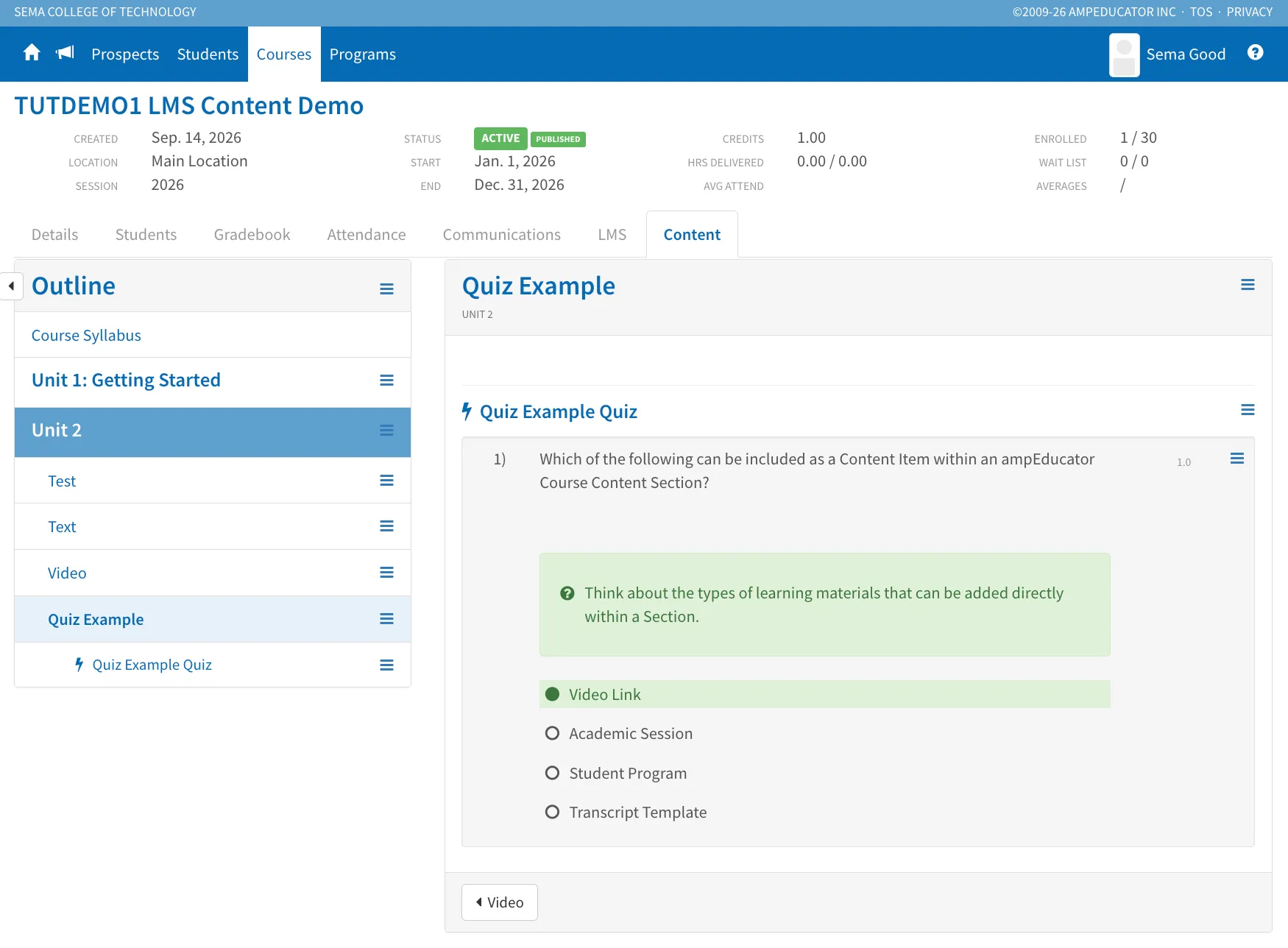This screenshot has height=948, width=1288.
Task: Open the menu icon for Test section
Action: coord(386,481)
